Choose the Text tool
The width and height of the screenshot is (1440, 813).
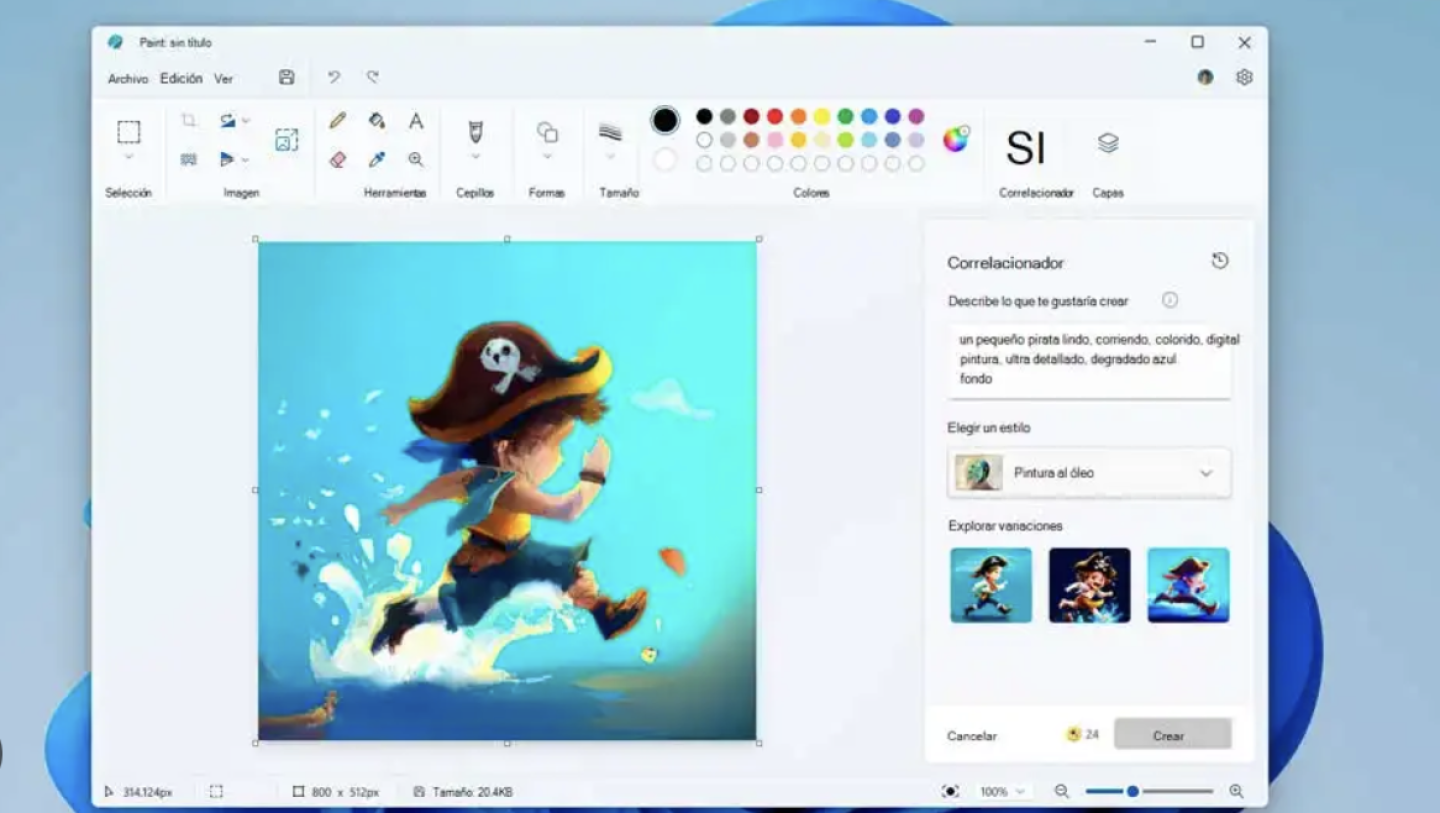tap(417, 121)
